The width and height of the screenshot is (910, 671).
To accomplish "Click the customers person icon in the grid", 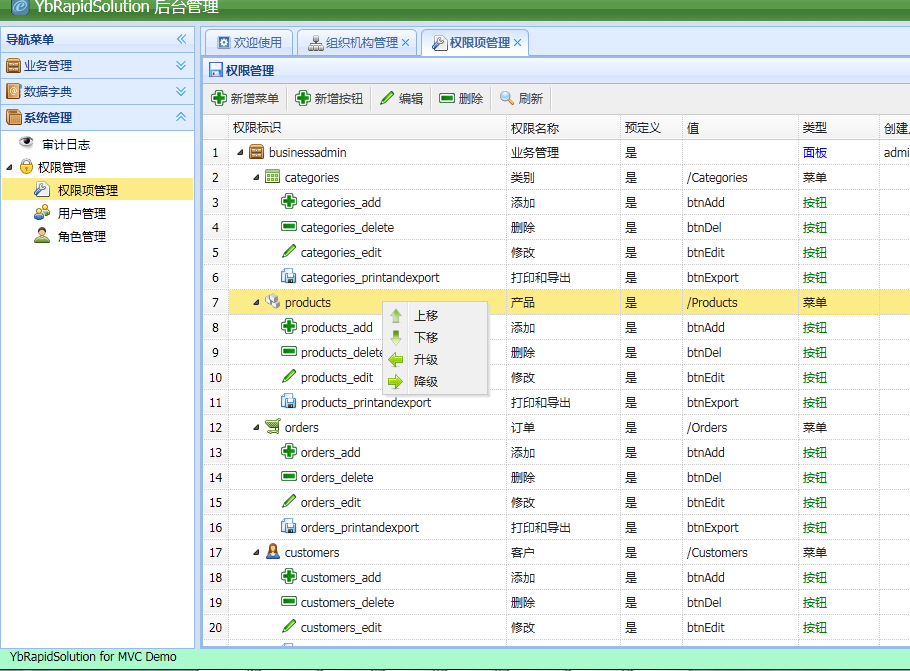I will tap(273, 551).
